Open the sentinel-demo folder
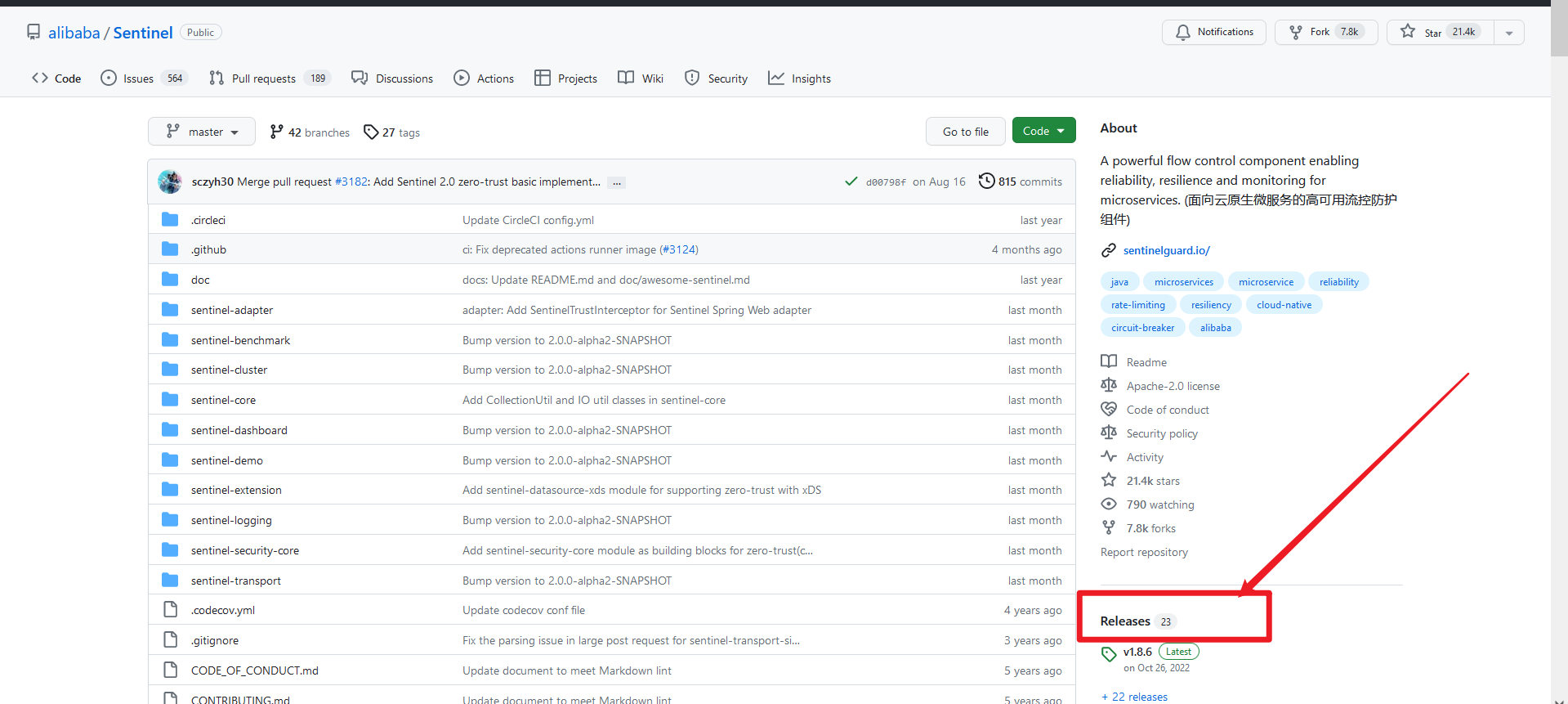This screenshot has height=704, width=1568. [227, 460]
